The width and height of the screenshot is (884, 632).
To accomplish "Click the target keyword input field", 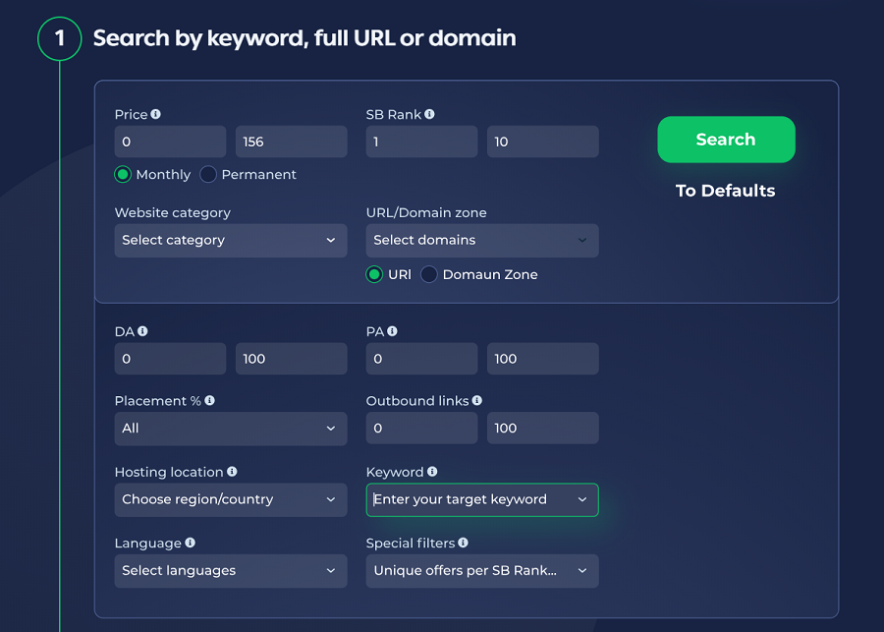I will (x=482, y=499).
